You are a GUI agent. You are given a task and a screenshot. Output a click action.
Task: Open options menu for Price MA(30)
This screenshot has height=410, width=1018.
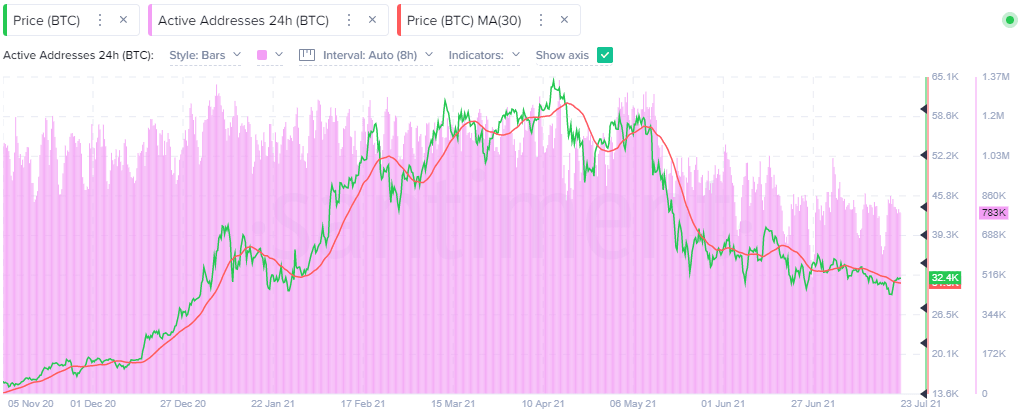539,20
